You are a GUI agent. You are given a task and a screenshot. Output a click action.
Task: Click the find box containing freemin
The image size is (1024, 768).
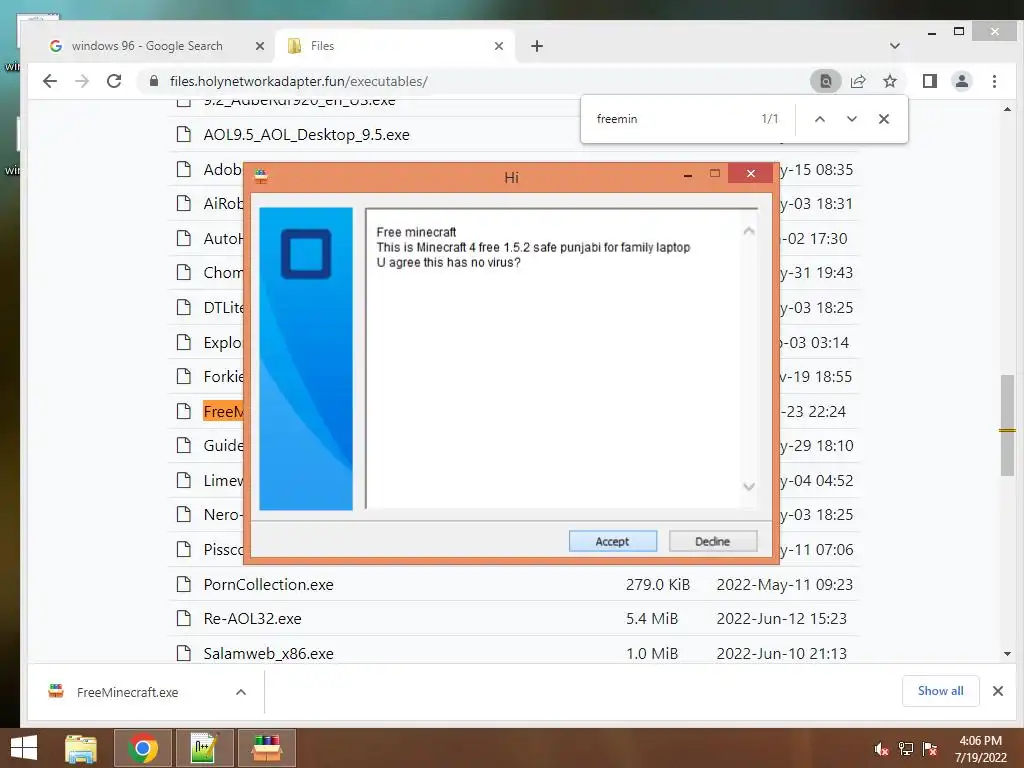673,119
